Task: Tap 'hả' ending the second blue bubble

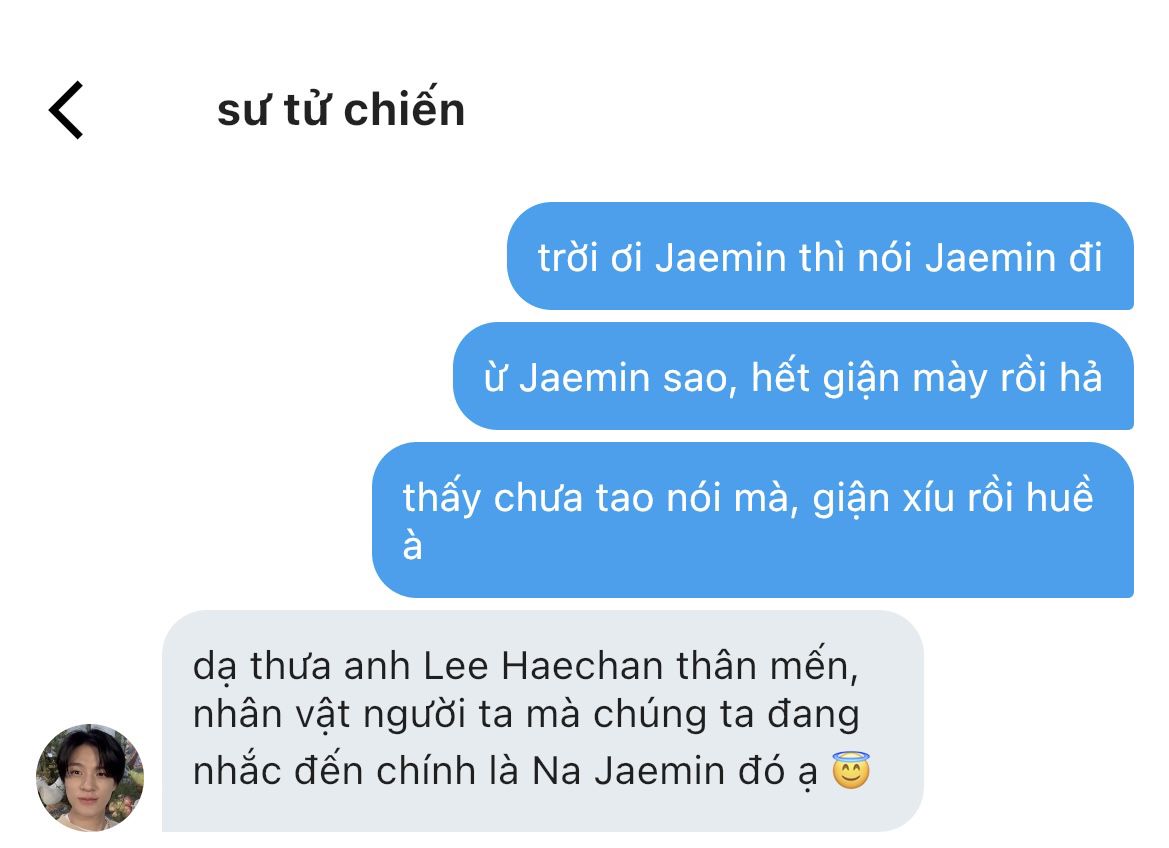Action: (1080, 376)
